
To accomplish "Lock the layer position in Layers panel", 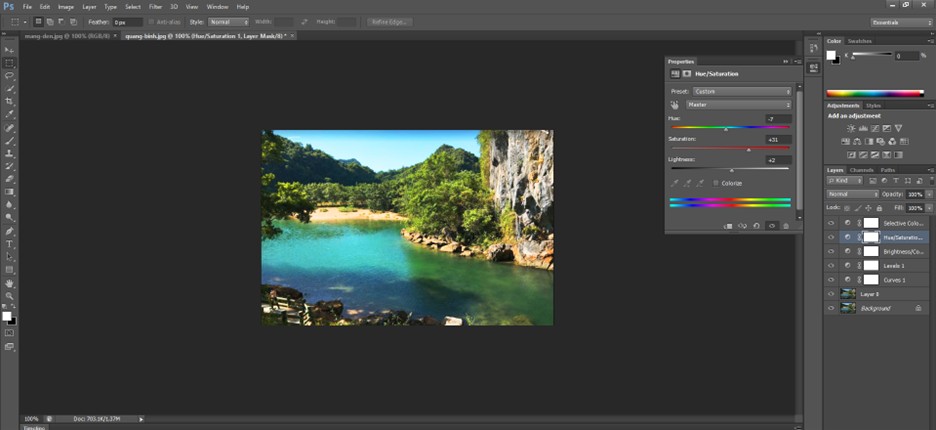I will click(x=869, y=208).
